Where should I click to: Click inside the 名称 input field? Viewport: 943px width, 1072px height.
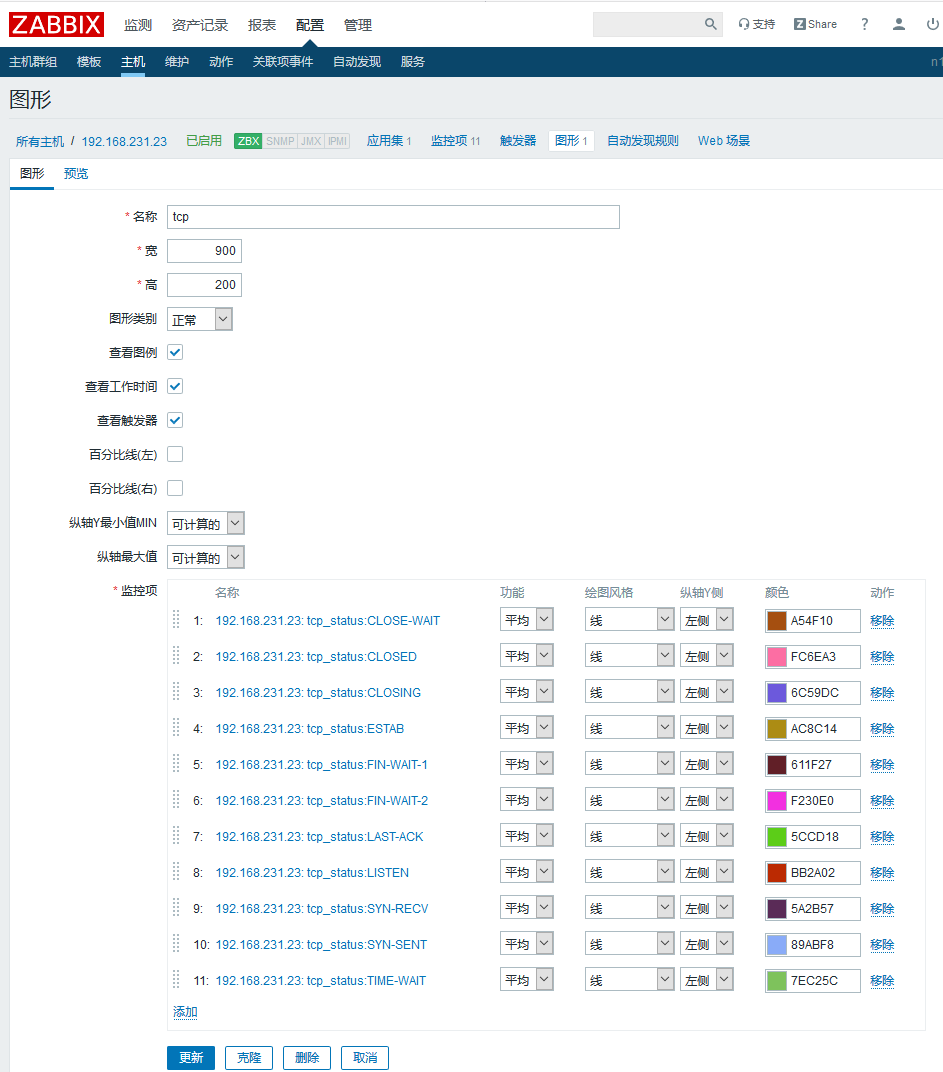[390, 217]
